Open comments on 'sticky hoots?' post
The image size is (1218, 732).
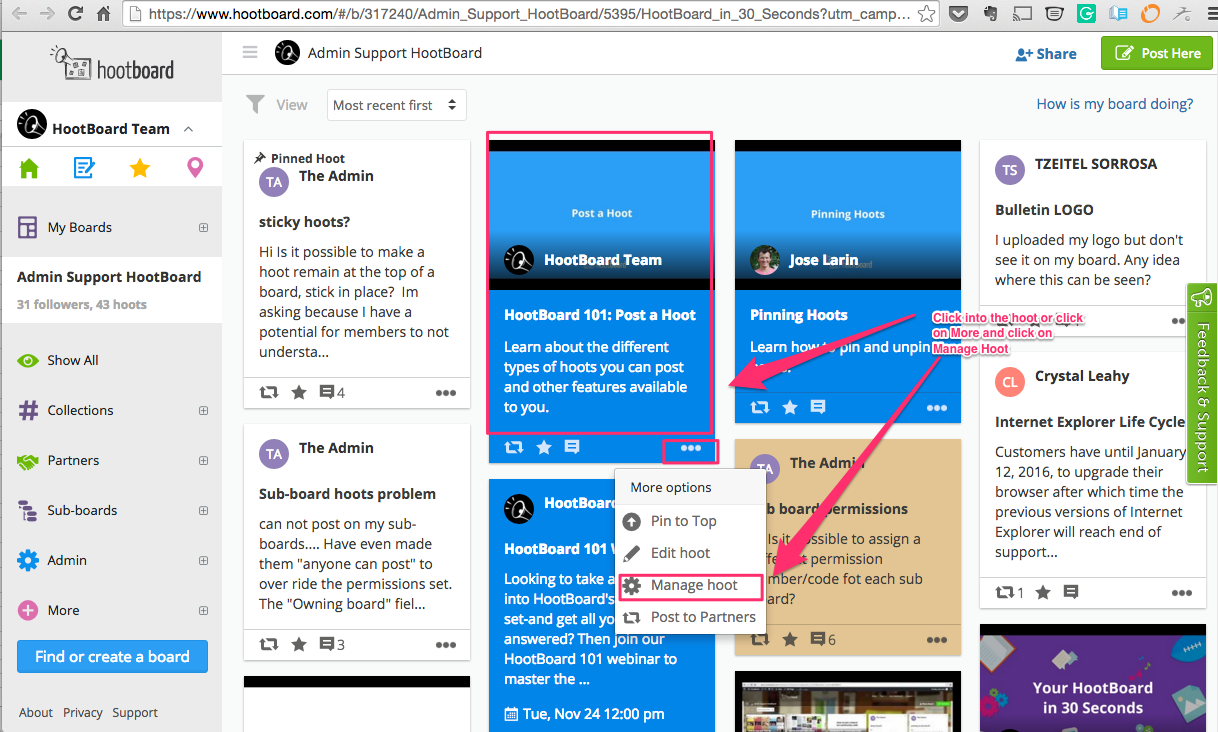332,393
